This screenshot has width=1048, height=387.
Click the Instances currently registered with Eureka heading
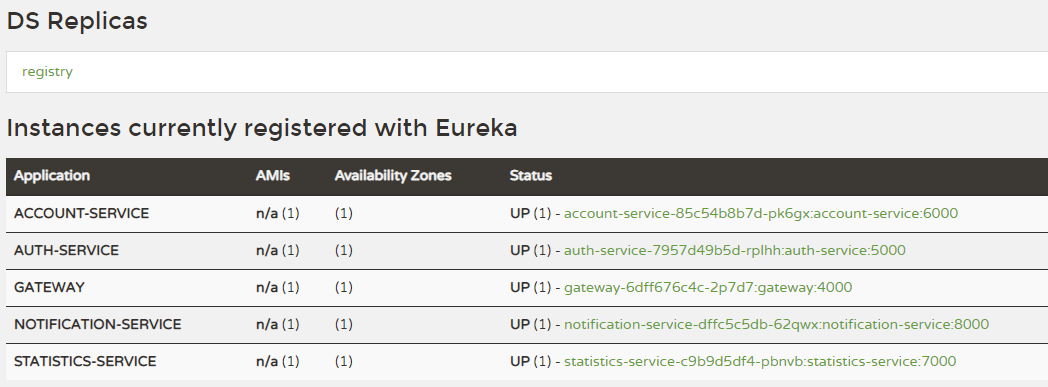(262, 128)
